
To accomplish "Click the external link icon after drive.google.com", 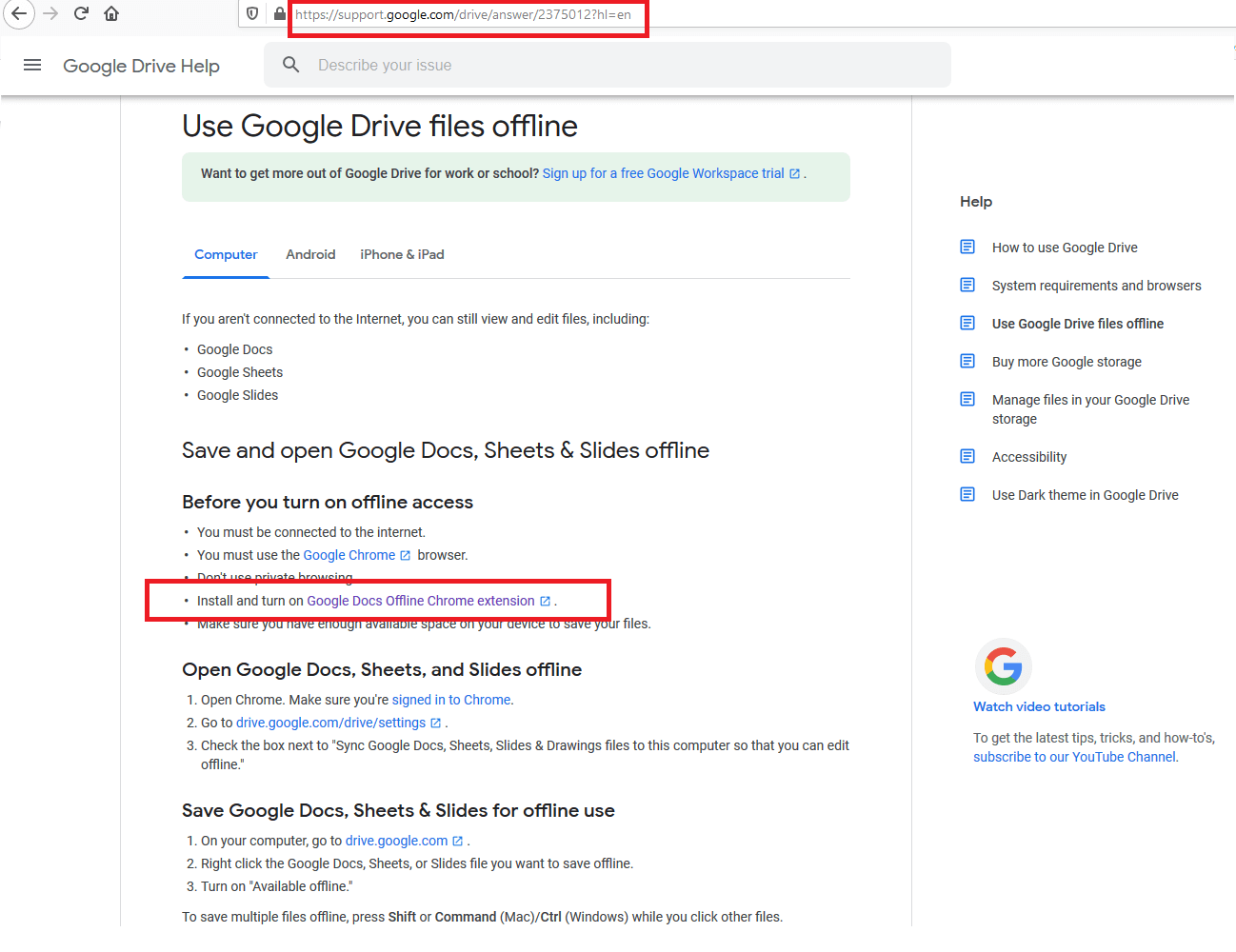I will 457,841.
